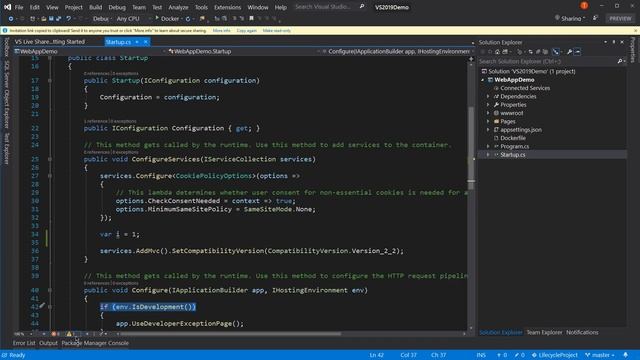Image resolution: width=640 pixels, height=360 pixels.
Task: Click the Visual Studio logo icon
Action: tap(7, 7)
